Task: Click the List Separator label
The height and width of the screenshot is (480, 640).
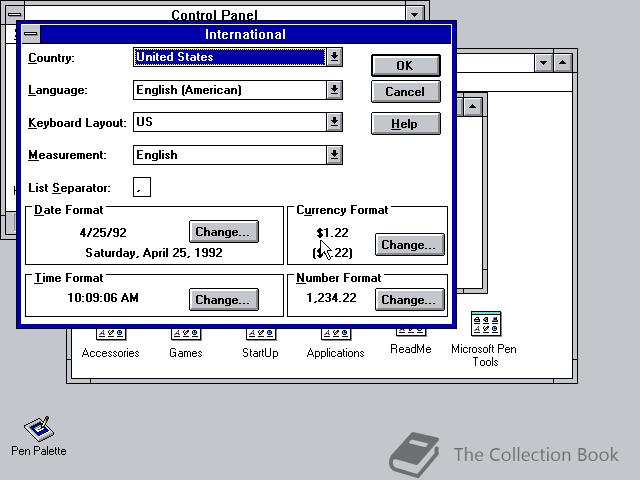Action: [x=69, y=188]
